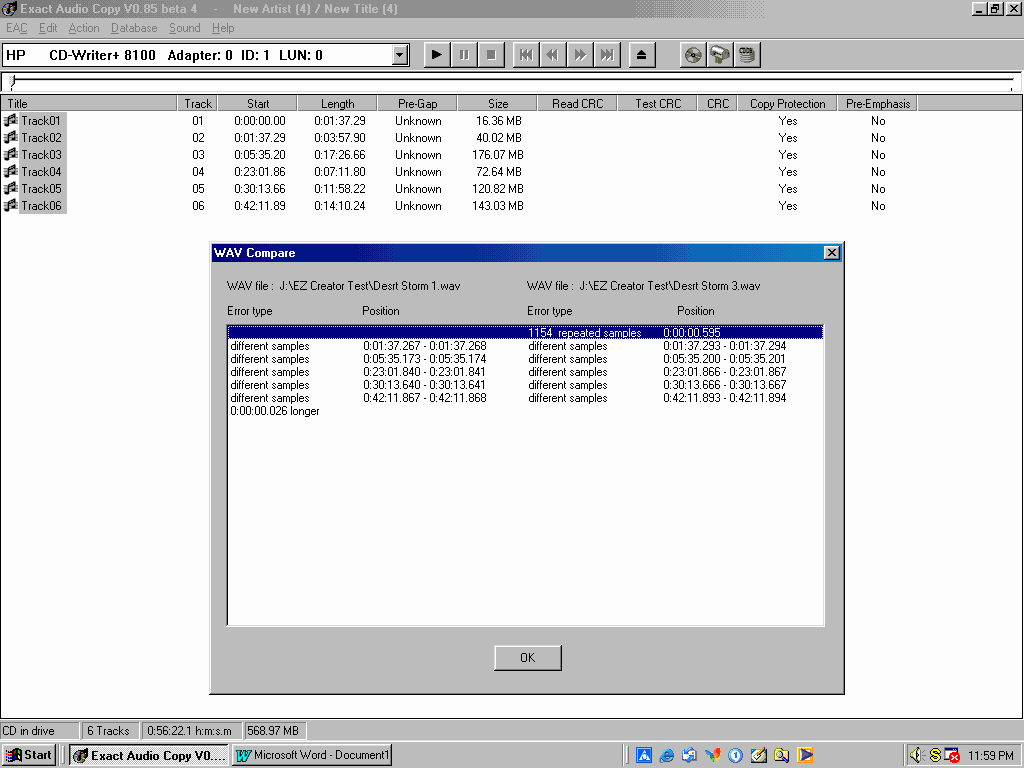Click the folder search magnifier quick launch icon
This screenshot has width=1024, height=768.
(x=782, y=756)
